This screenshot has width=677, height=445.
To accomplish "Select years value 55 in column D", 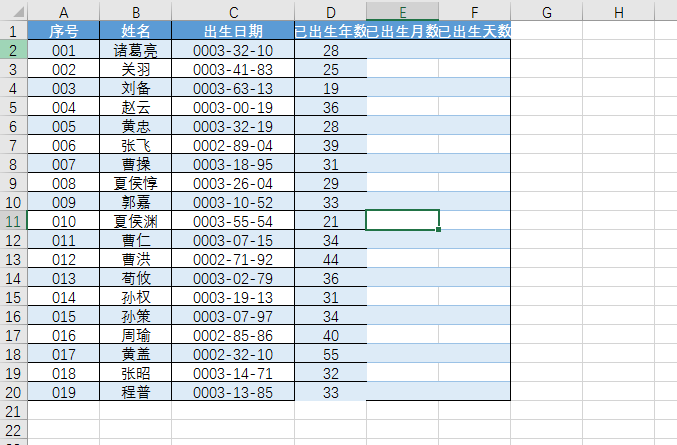I will point(331,354).
